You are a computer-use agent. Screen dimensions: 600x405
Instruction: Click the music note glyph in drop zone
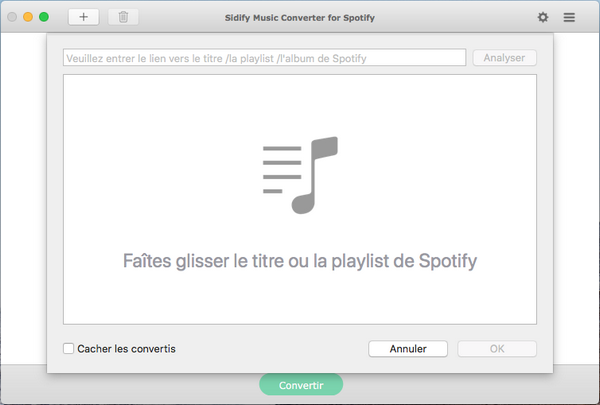coord(316,173)
